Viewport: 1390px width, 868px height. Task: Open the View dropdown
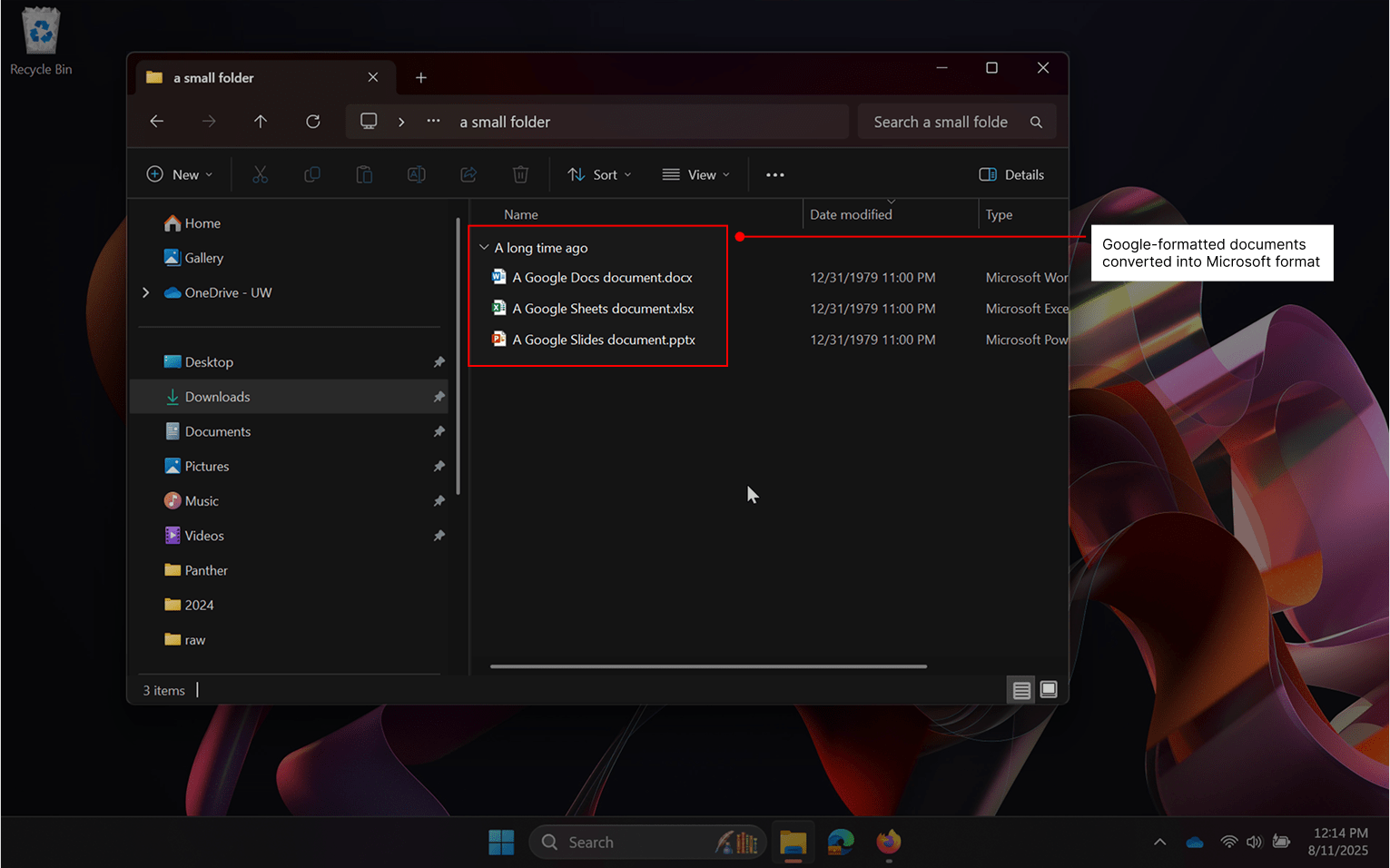coord(695,173)
